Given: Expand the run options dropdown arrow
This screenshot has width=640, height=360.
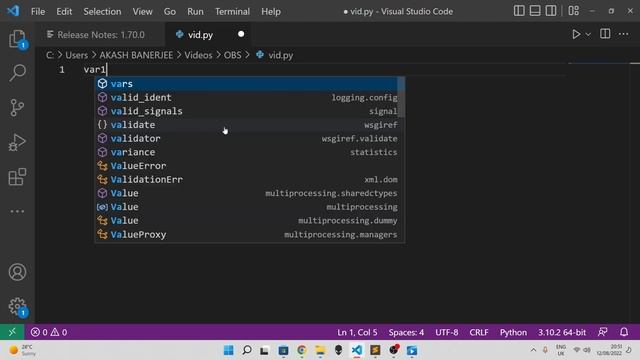Looking at the screenshot, I should (x=588, y=35).
